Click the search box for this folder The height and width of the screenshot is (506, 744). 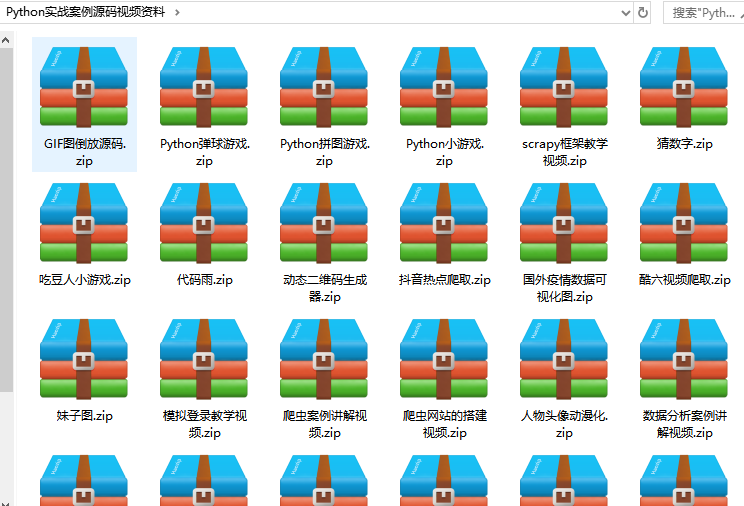pyautogui.click(x=704, y=13)
